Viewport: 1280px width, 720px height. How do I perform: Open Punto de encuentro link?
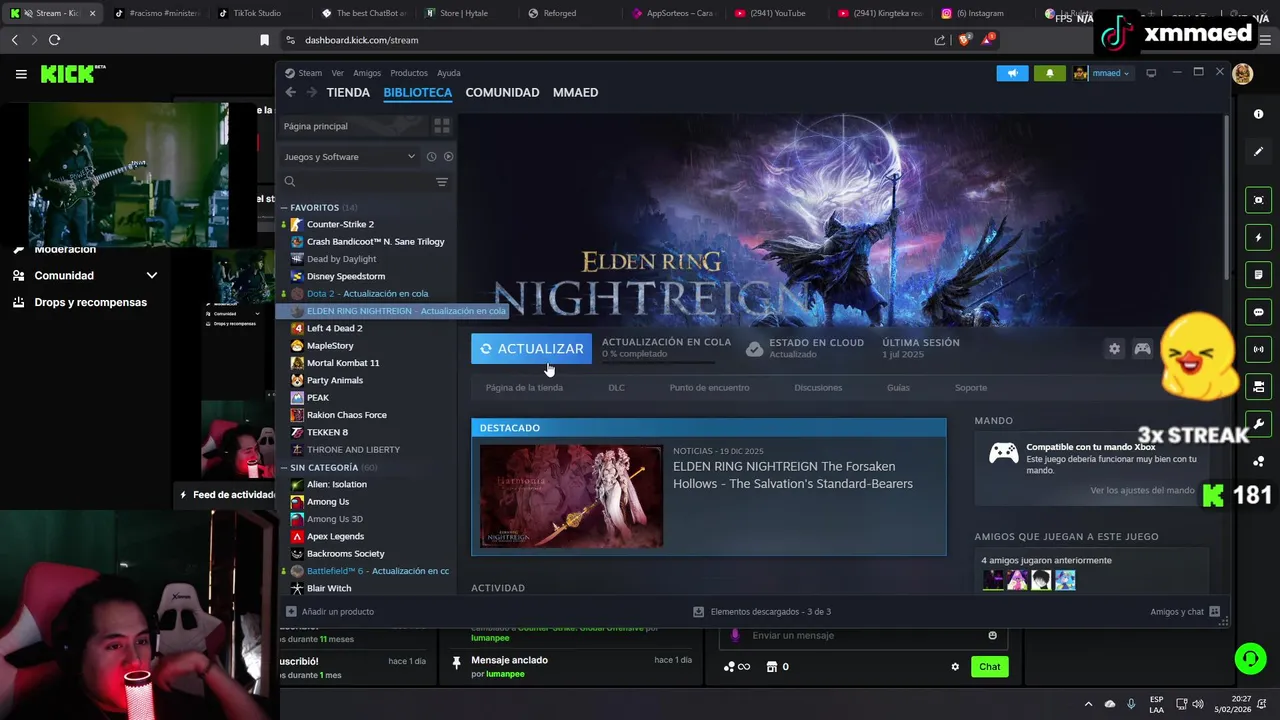[x=709, y=388]
